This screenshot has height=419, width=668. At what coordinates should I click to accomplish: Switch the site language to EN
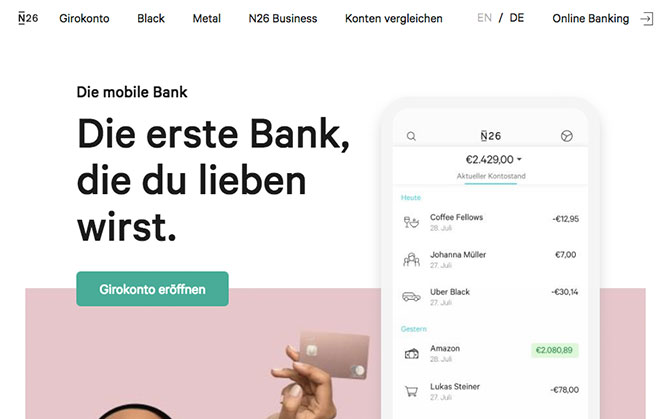coord(484,18)
